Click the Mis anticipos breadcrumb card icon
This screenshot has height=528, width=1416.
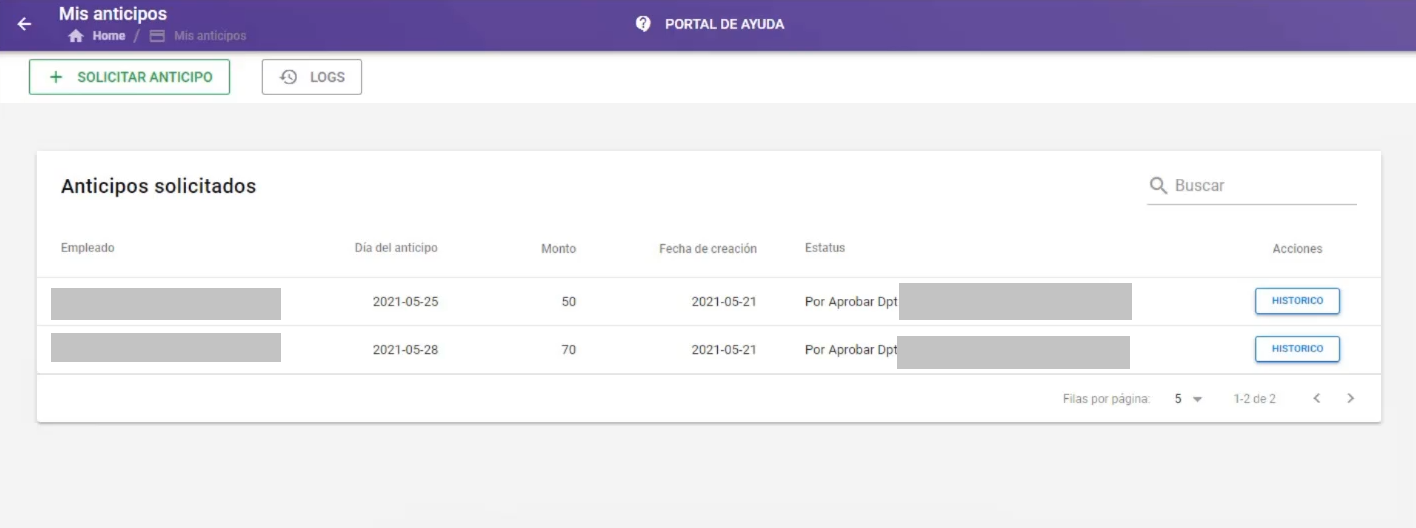(x=157, y=36)
